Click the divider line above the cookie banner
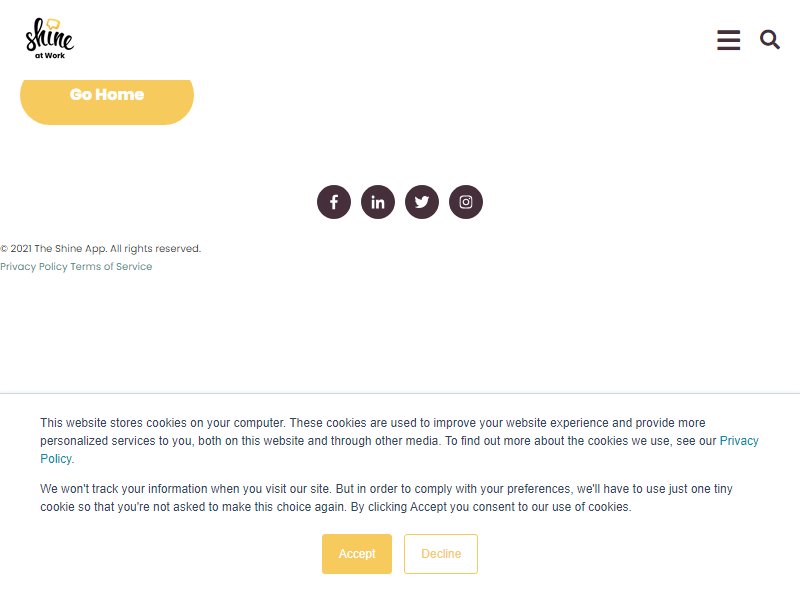 pyautogui.click(x=400, y=393)
